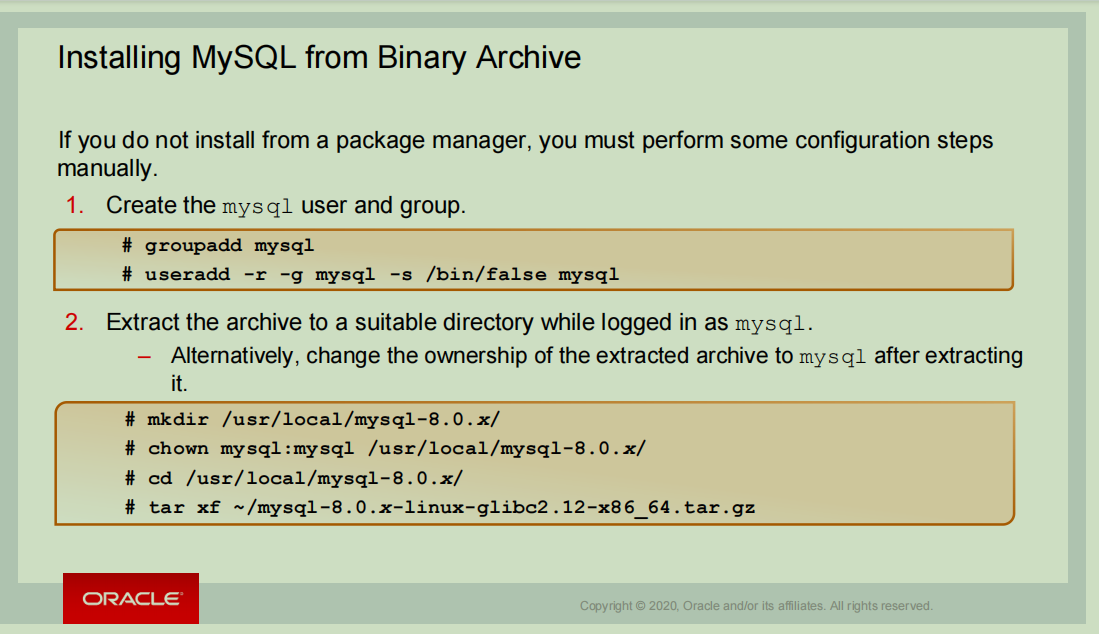Click the 'mkdir /usr/local/mysql-8.0.x/' command
This screenshot has width=1099, height=634.
click(x=313, y=420)
